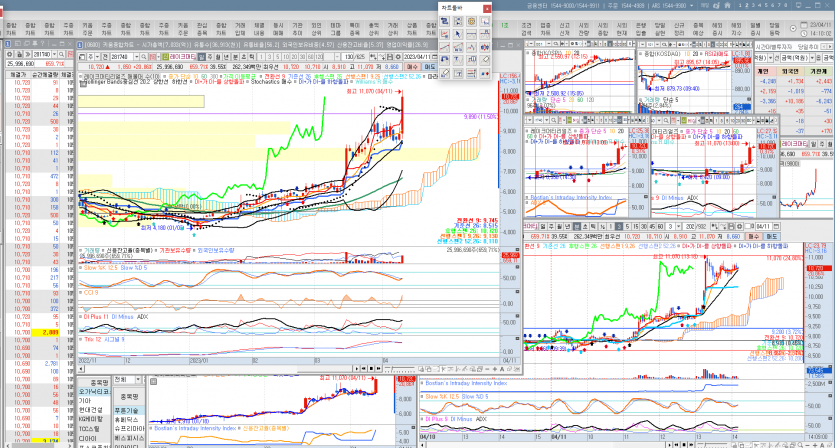Click the gear icon in left tick panel

[x=10, y=54]
